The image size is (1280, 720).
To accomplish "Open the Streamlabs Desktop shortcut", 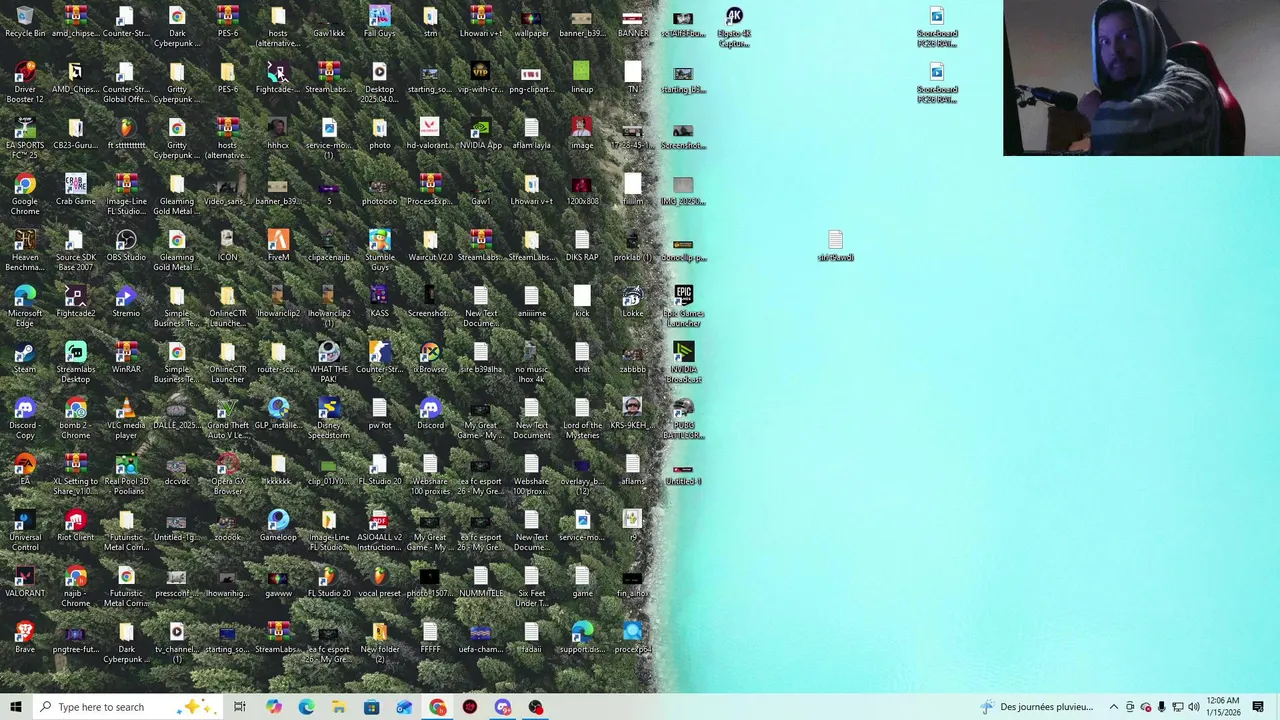I will pyautogui.click(x=76, y=363).
